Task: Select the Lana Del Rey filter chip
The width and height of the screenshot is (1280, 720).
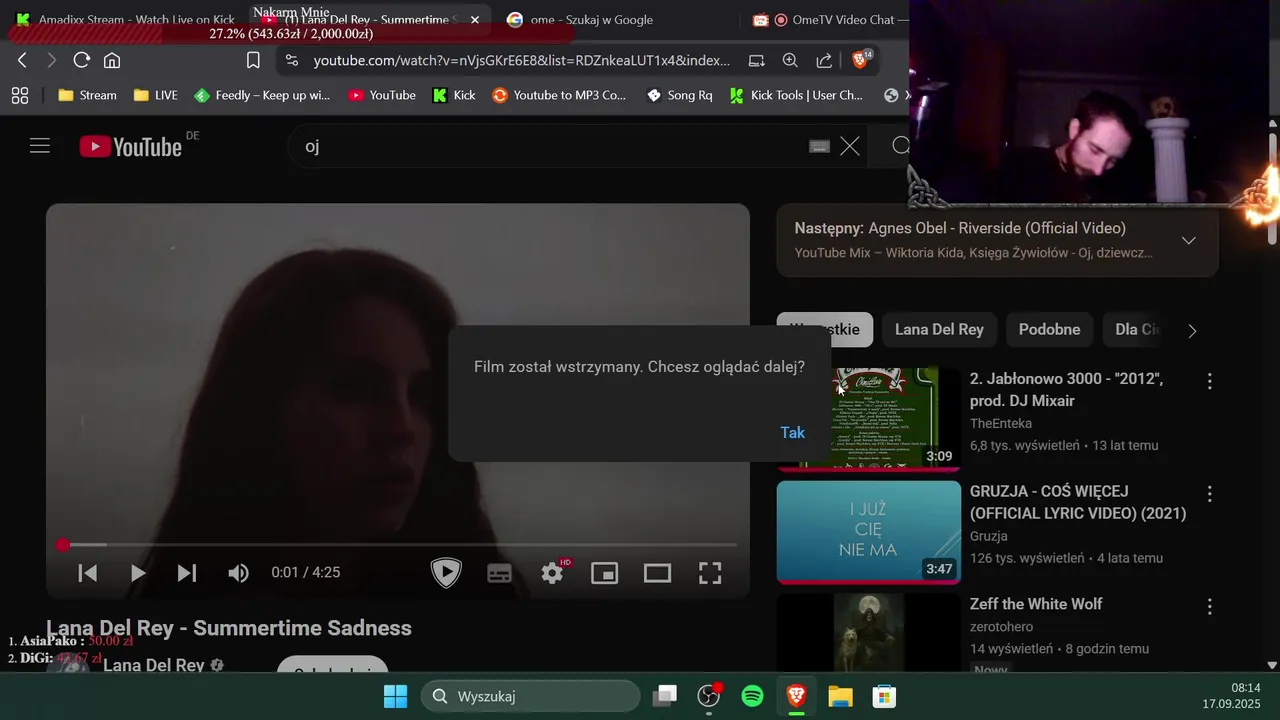Action: pos(939,330)
